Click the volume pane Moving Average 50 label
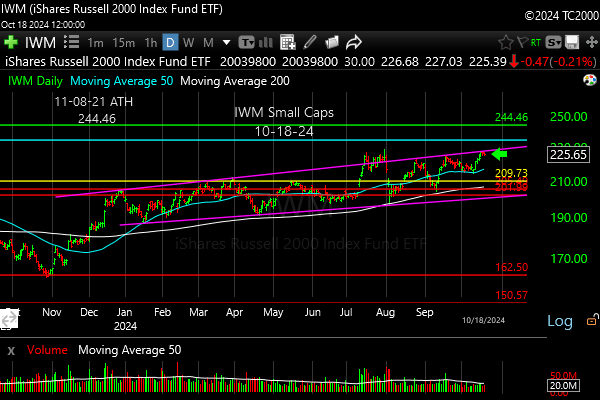This screenshot has width=600, height=400. [129, 350]
